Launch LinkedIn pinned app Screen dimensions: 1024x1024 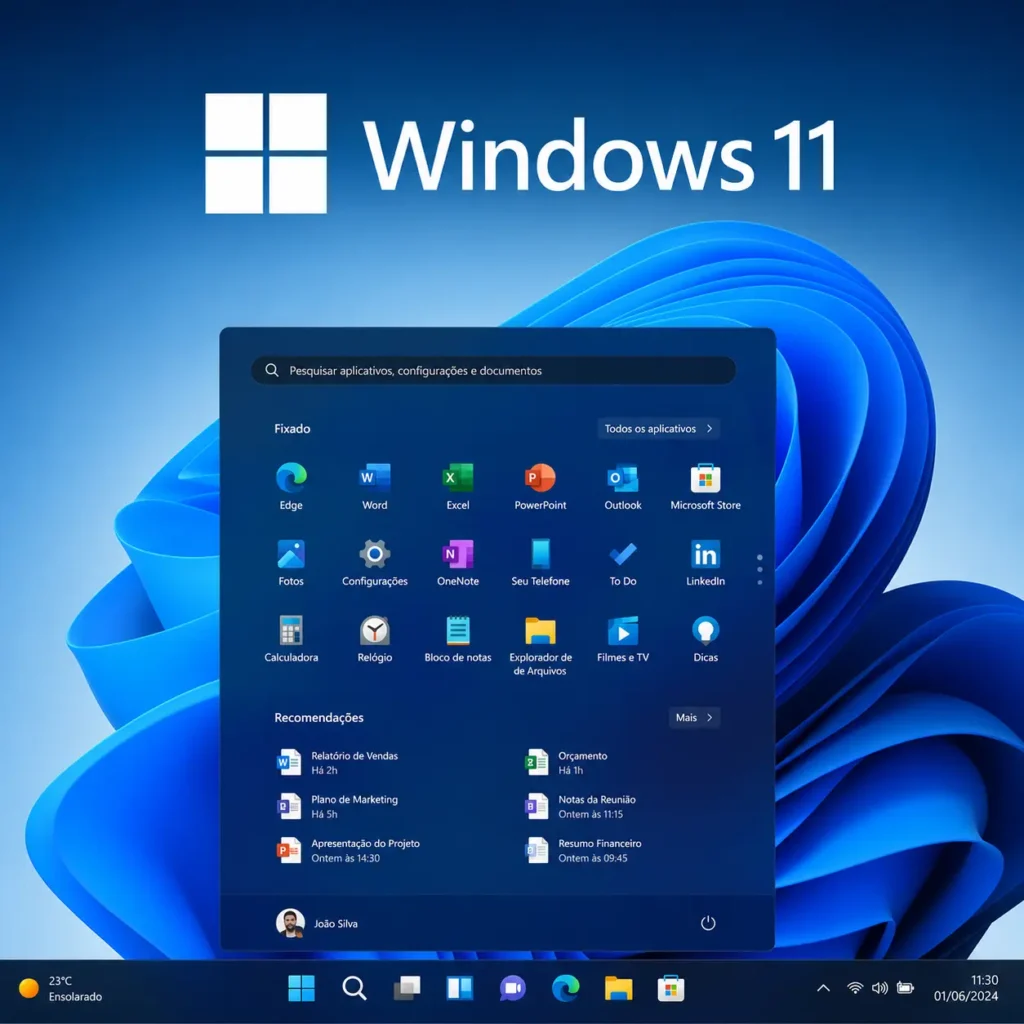[x=705, y=562]
